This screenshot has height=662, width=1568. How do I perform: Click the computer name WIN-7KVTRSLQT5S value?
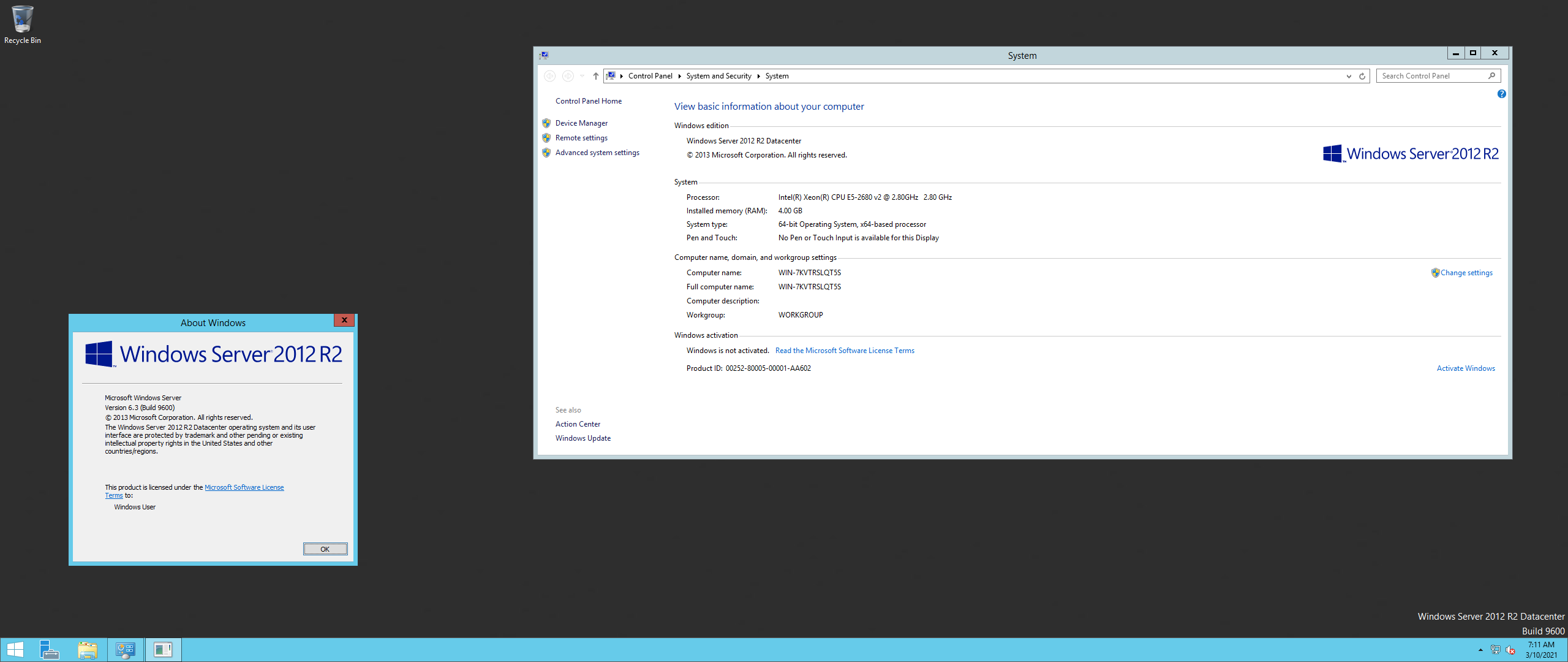click(x=809, y=273)
